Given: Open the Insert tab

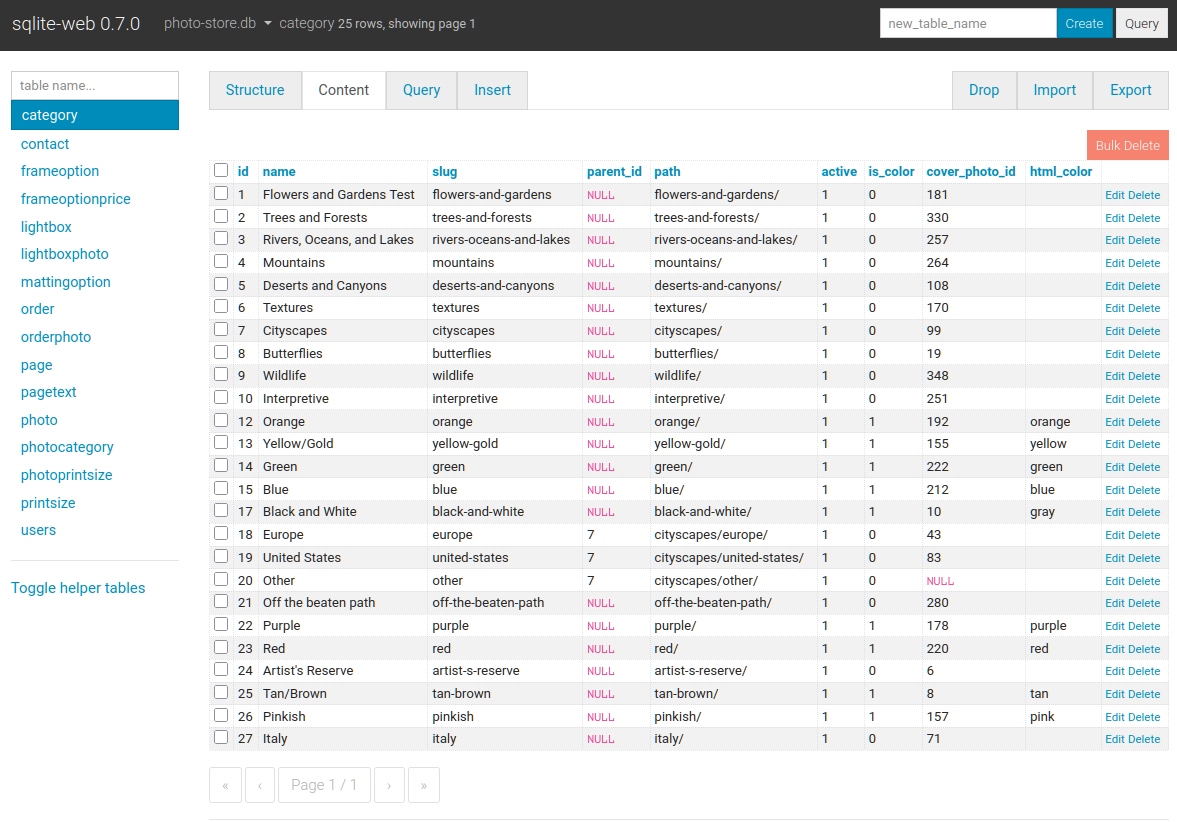Looking at the screenshot, I should 492,90.
